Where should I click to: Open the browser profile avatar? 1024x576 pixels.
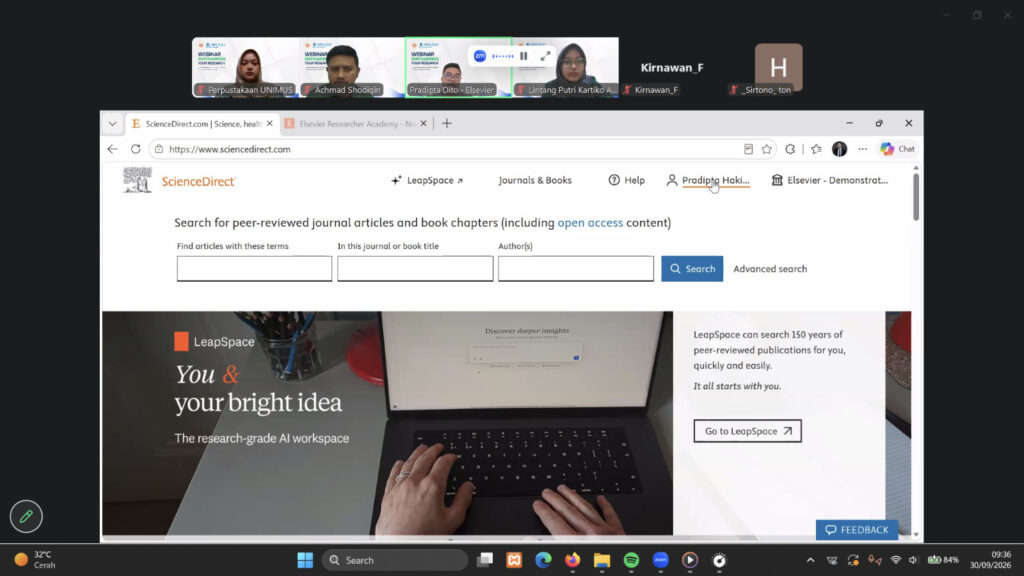(839, 149)
